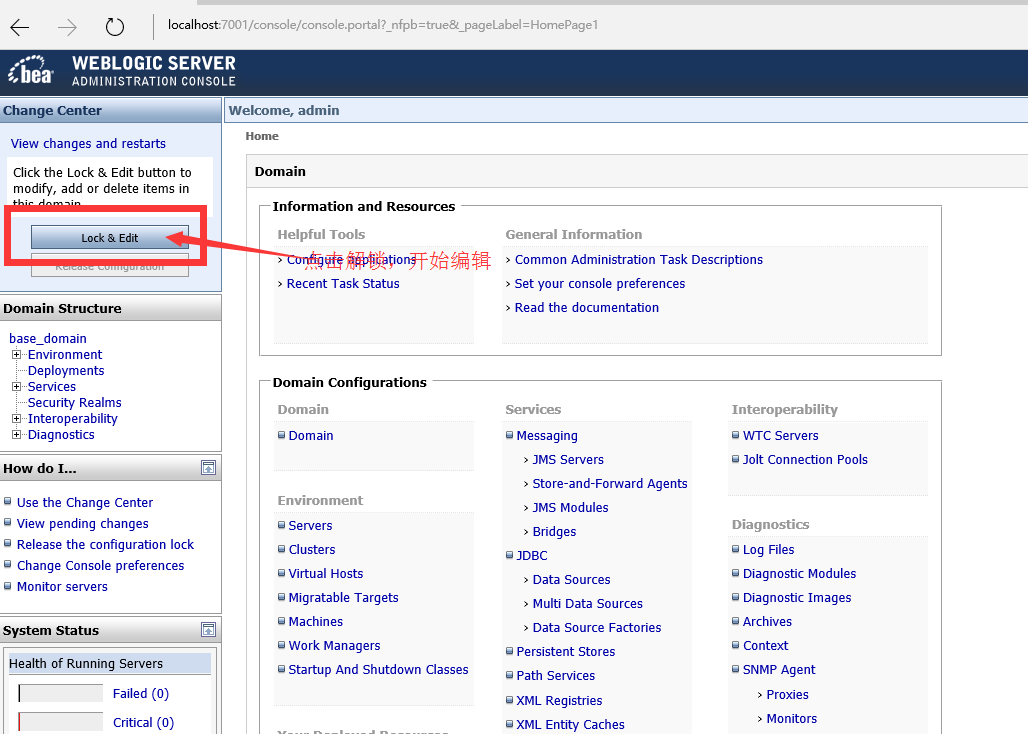Image resolution: width=1028 pixels, height=734 pixels.
Task: Open the Work Managers link
Action: click(334, 646)
